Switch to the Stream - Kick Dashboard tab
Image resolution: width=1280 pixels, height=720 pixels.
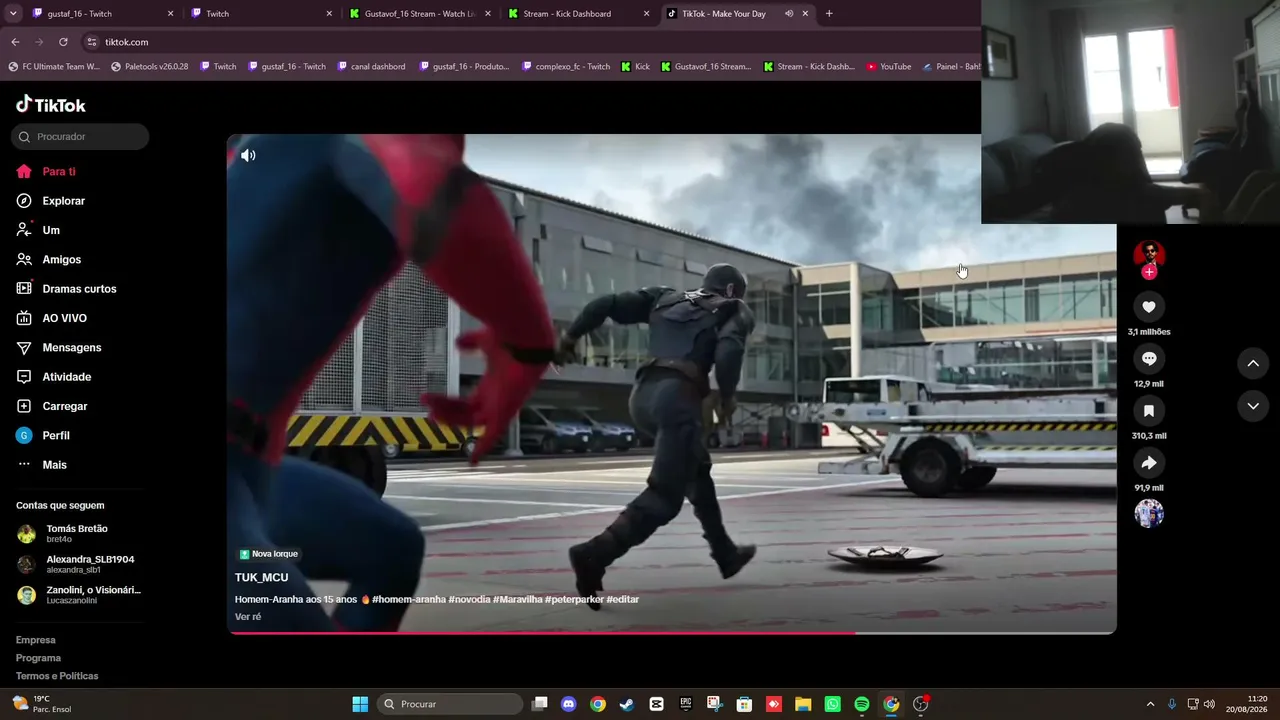pyautogui.click(x=578, y=14)
